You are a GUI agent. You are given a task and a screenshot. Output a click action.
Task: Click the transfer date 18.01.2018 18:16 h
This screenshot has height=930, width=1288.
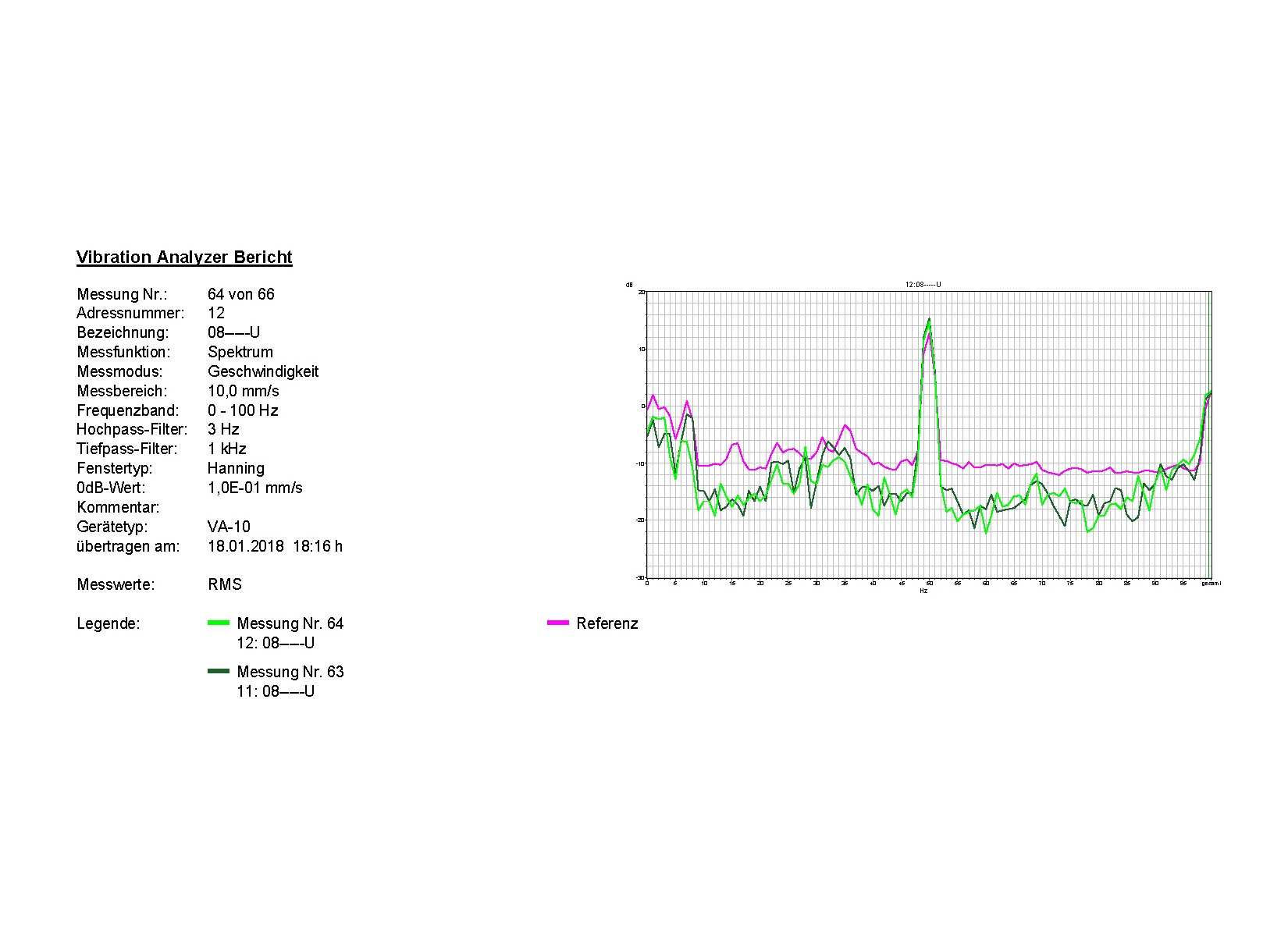tap(275, 546)
